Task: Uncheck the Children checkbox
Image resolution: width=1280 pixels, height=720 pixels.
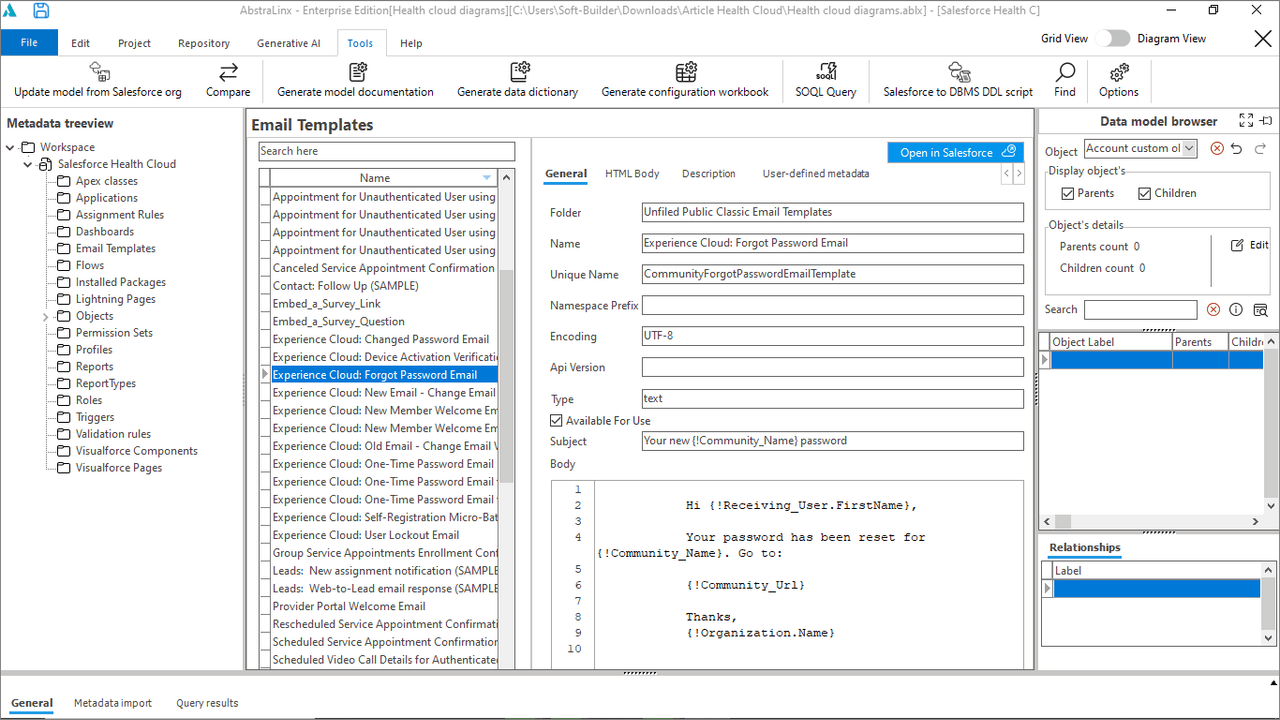Action: (1145, 193)
